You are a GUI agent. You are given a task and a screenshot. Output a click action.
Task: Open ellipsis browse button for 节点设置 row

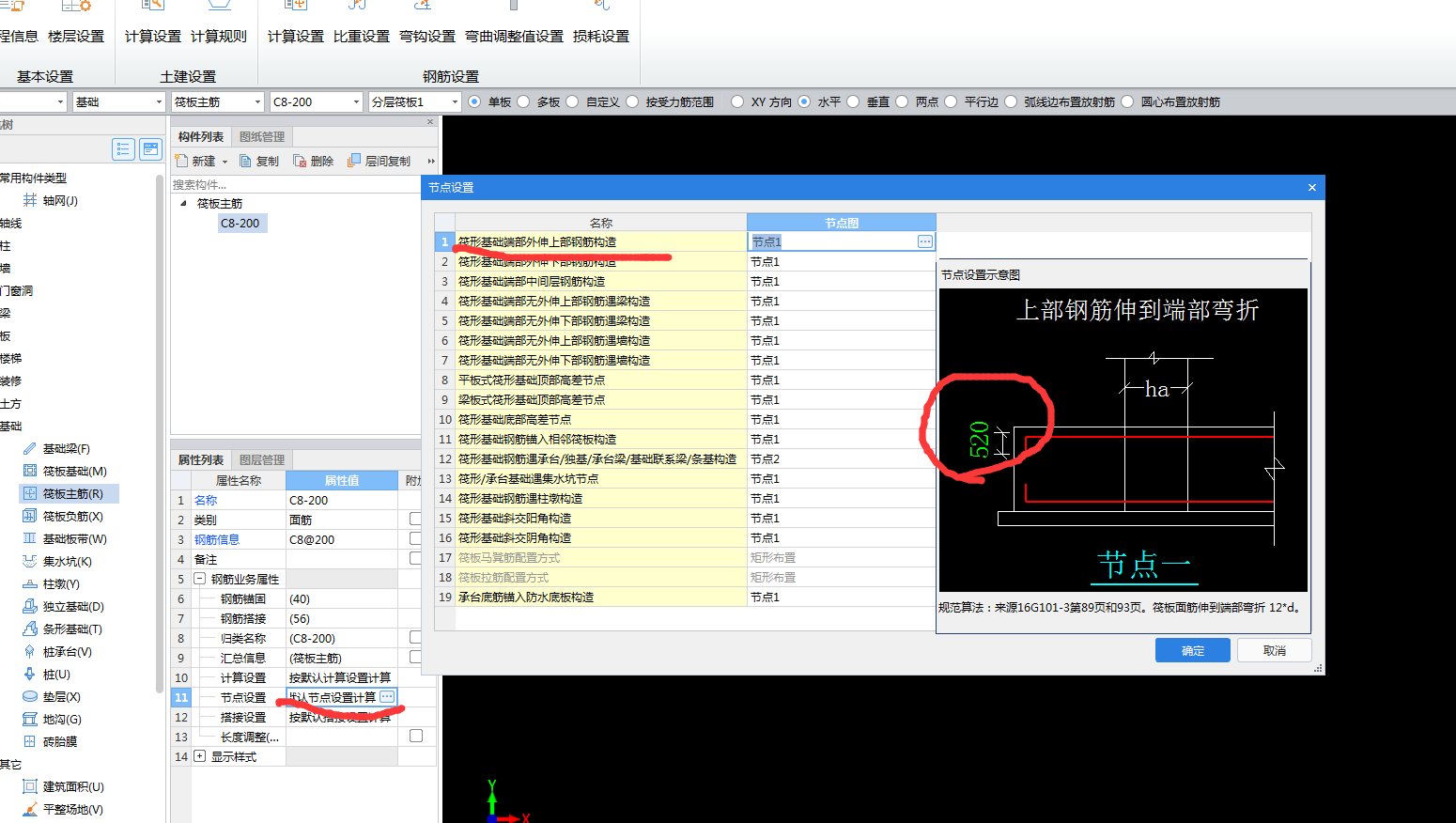387,697
